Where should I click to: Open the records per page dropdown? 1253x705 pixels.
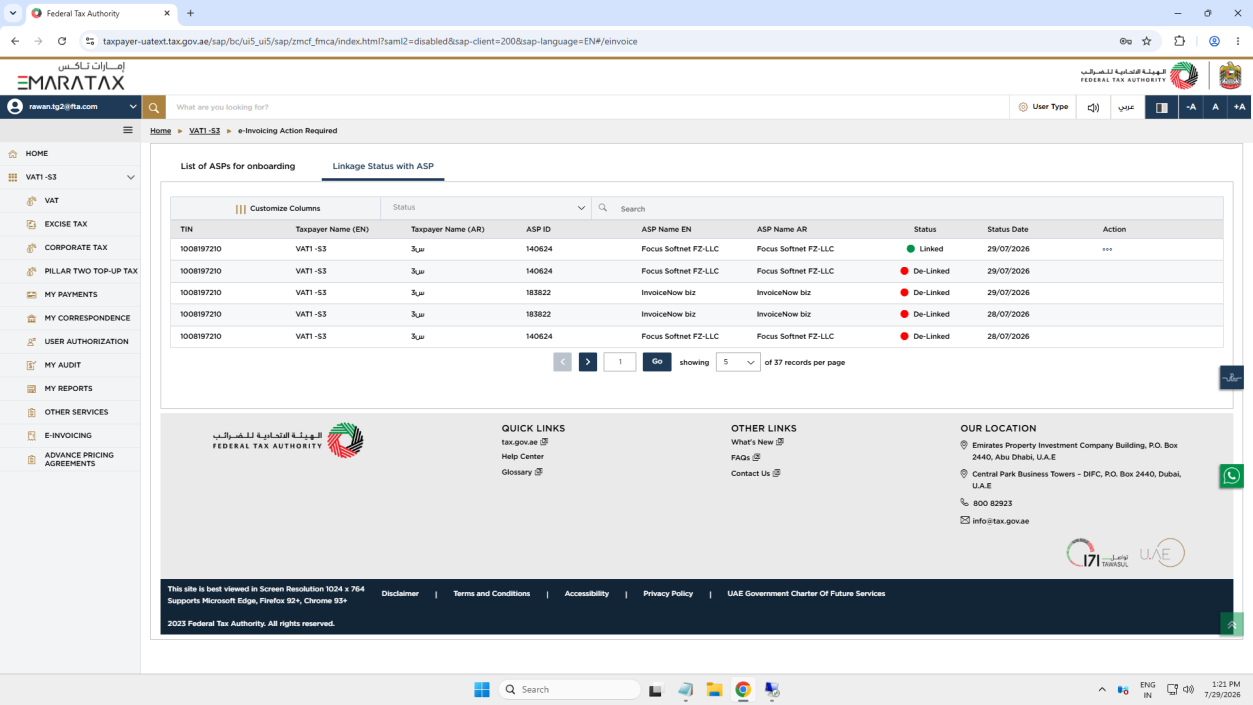pyautogui.click(x=738, y=362)
